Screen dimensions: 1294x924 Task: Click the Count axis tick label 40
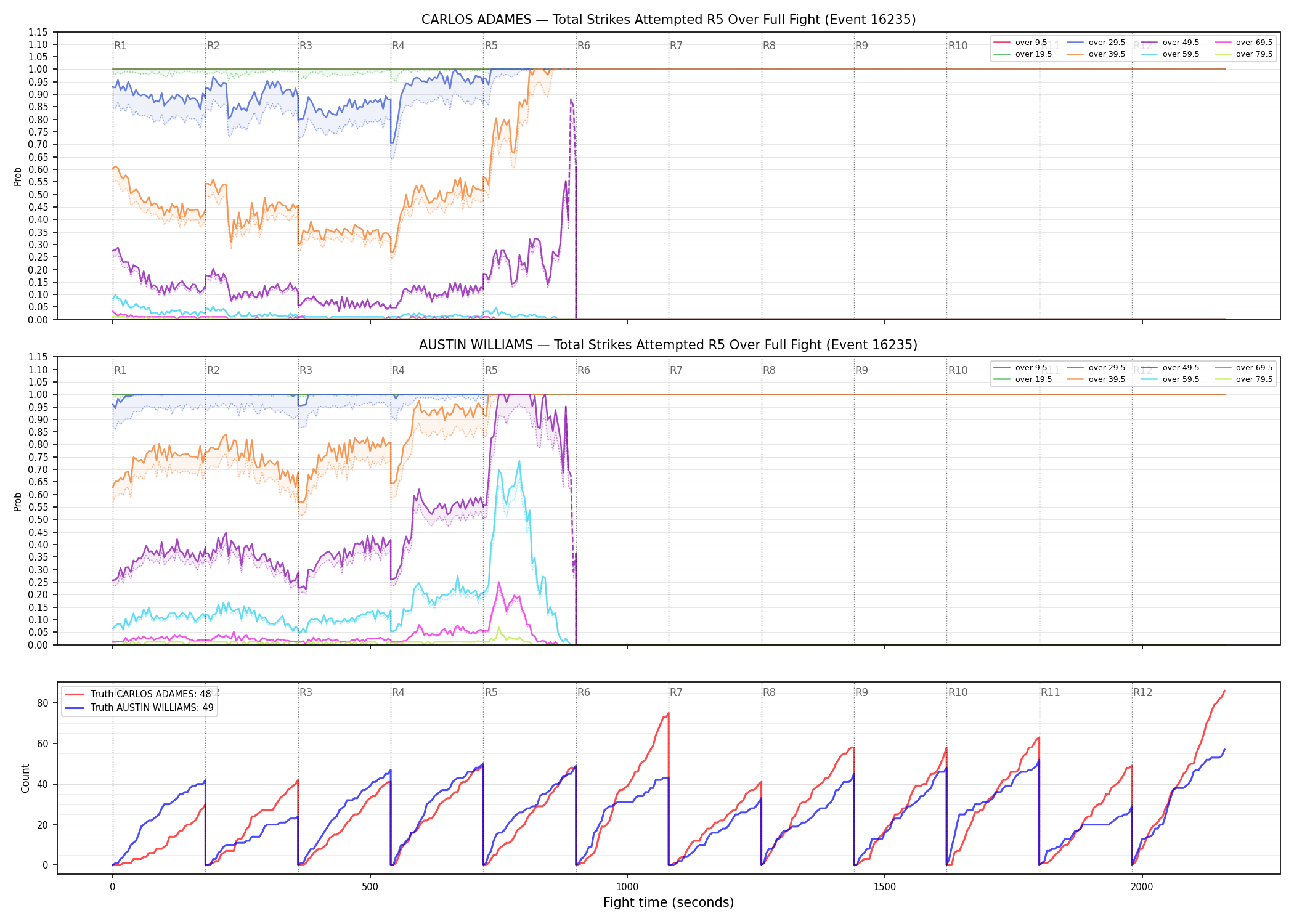[43, 784]
